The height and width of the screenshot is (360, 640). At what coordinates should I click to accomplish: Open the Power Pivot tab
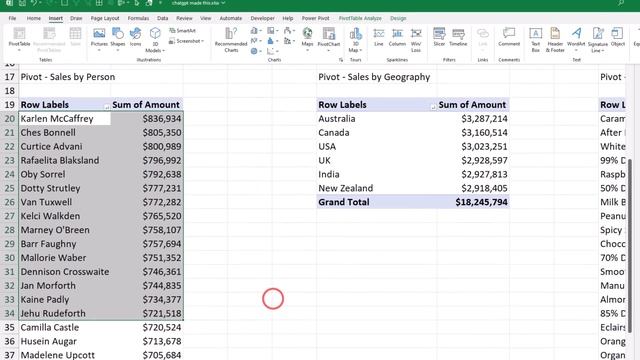click(x=316, y=18)
